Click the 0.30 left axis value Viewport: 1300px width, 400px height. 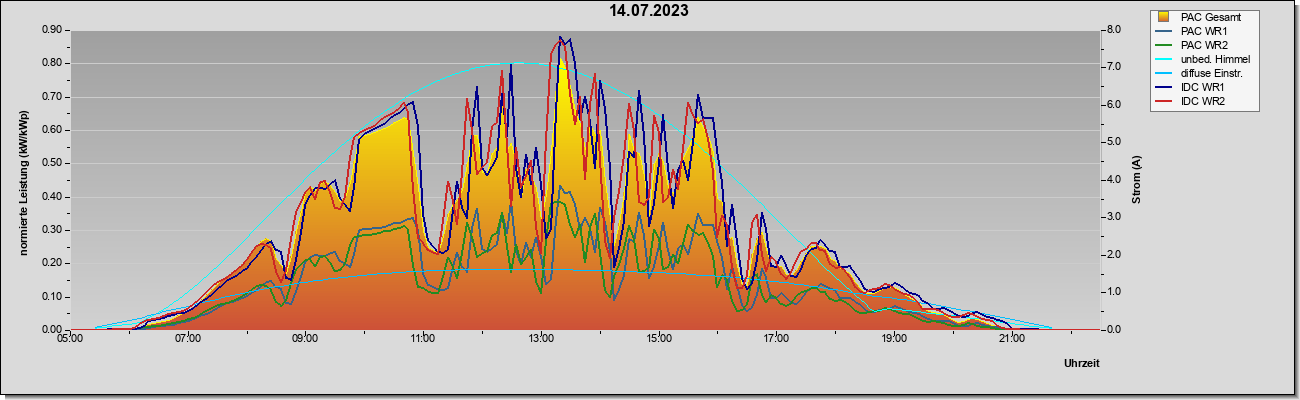[x=51, y=230]
